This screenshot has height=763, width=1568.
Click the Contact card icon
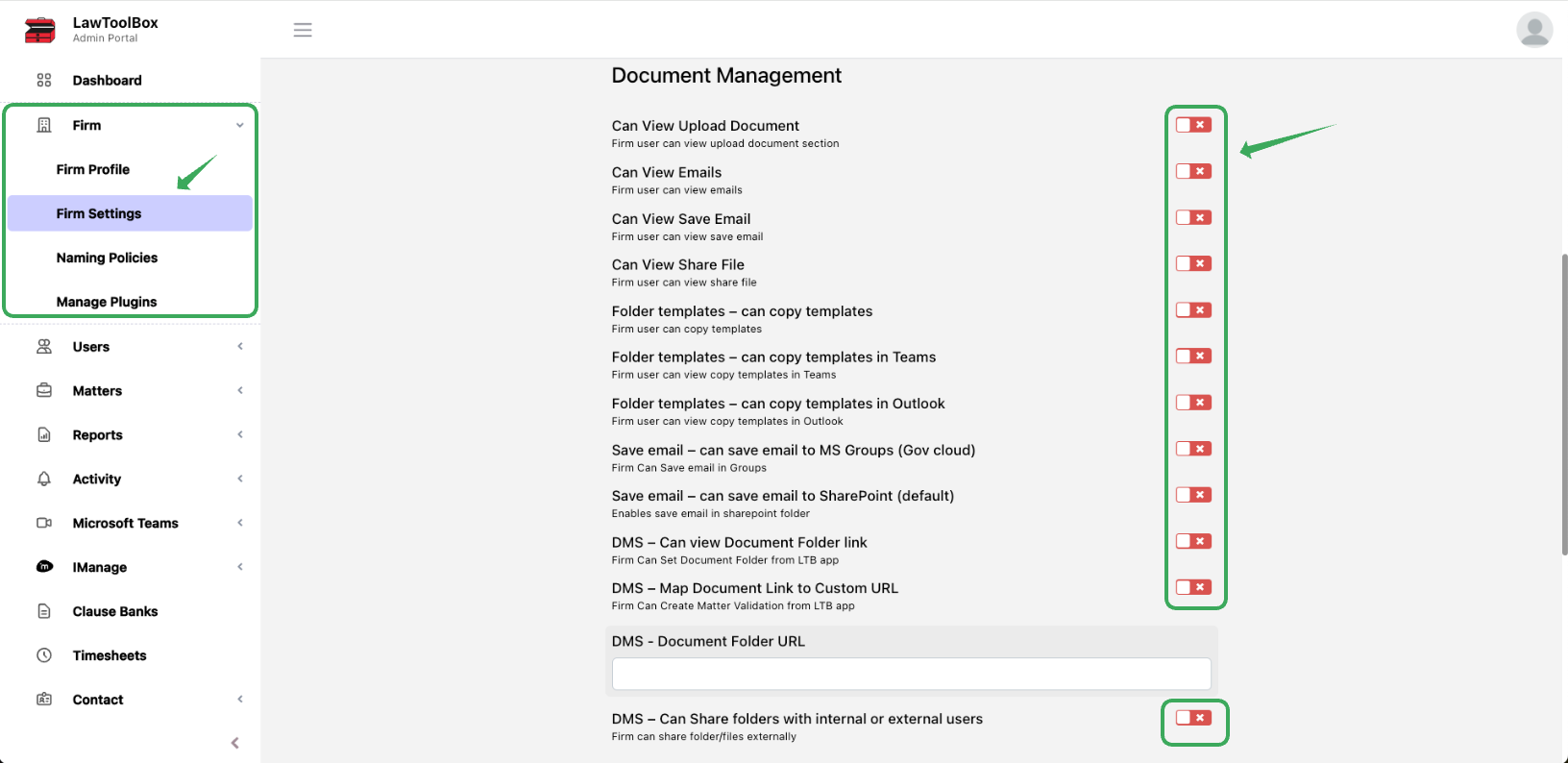(x=44, y=700)
